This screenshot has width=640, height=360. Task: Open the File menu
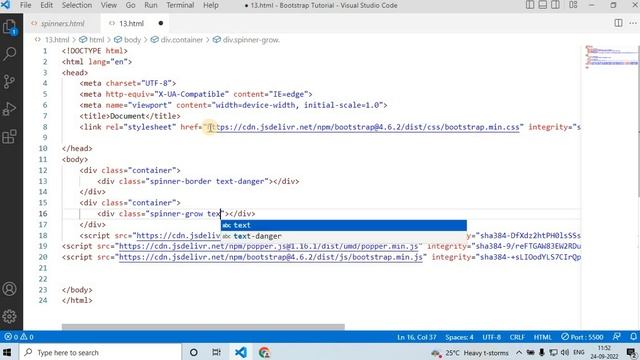point(25,5)
